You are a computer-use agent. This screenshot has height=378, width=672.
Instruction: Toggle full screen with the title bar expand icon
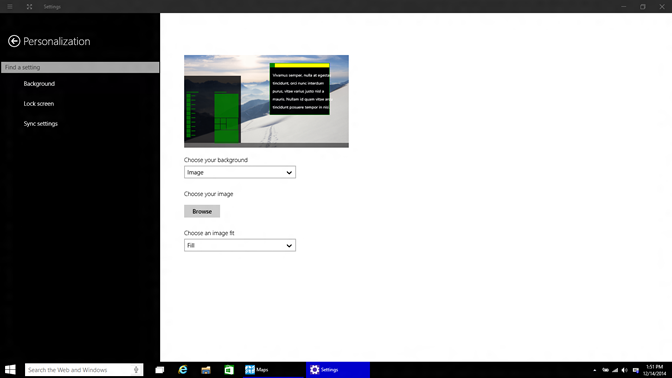[29, 6]
